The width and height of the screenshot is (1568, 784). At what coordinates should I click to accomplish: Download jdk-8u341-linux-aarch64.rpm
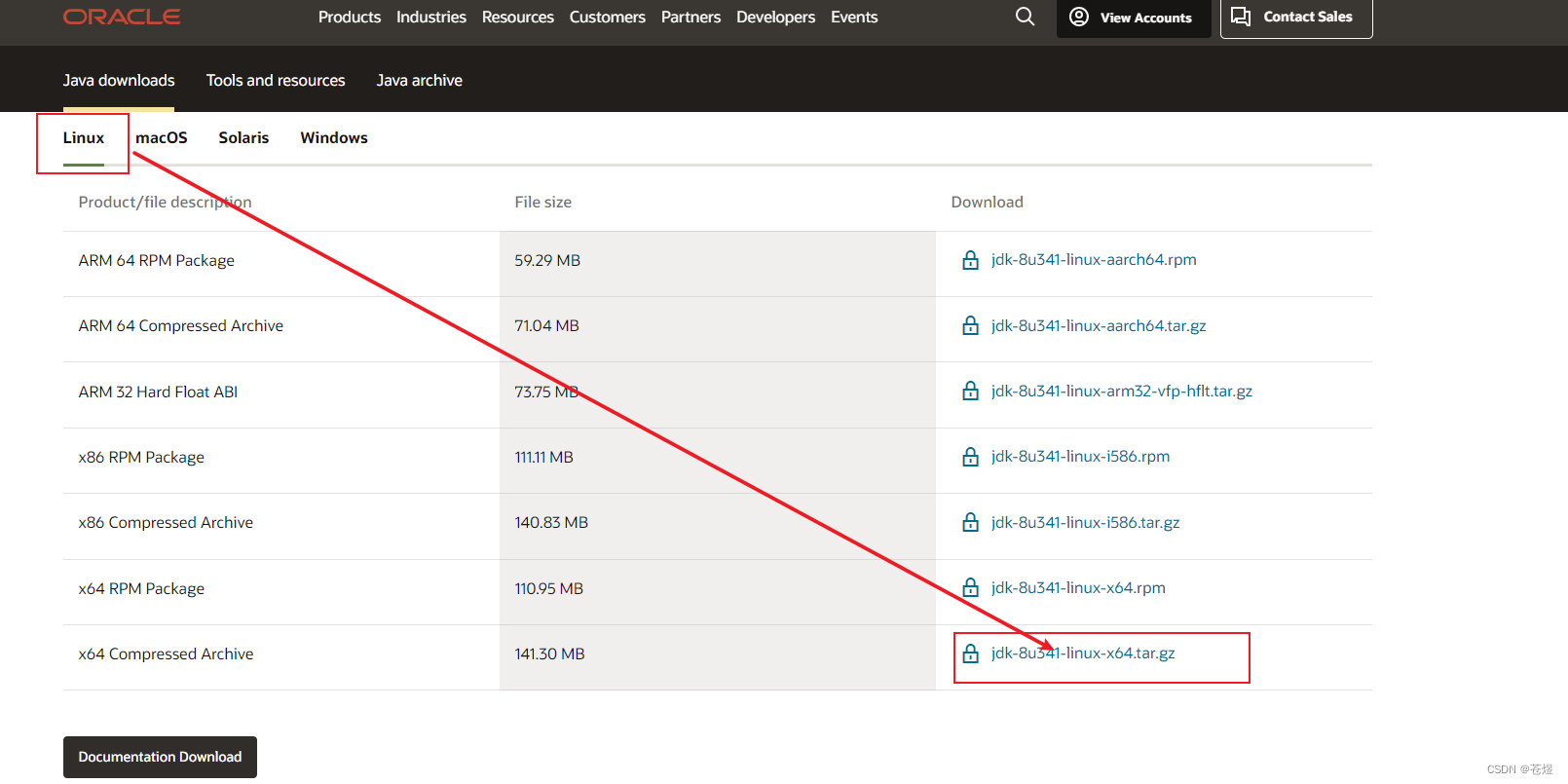[x=1094, y=260]
